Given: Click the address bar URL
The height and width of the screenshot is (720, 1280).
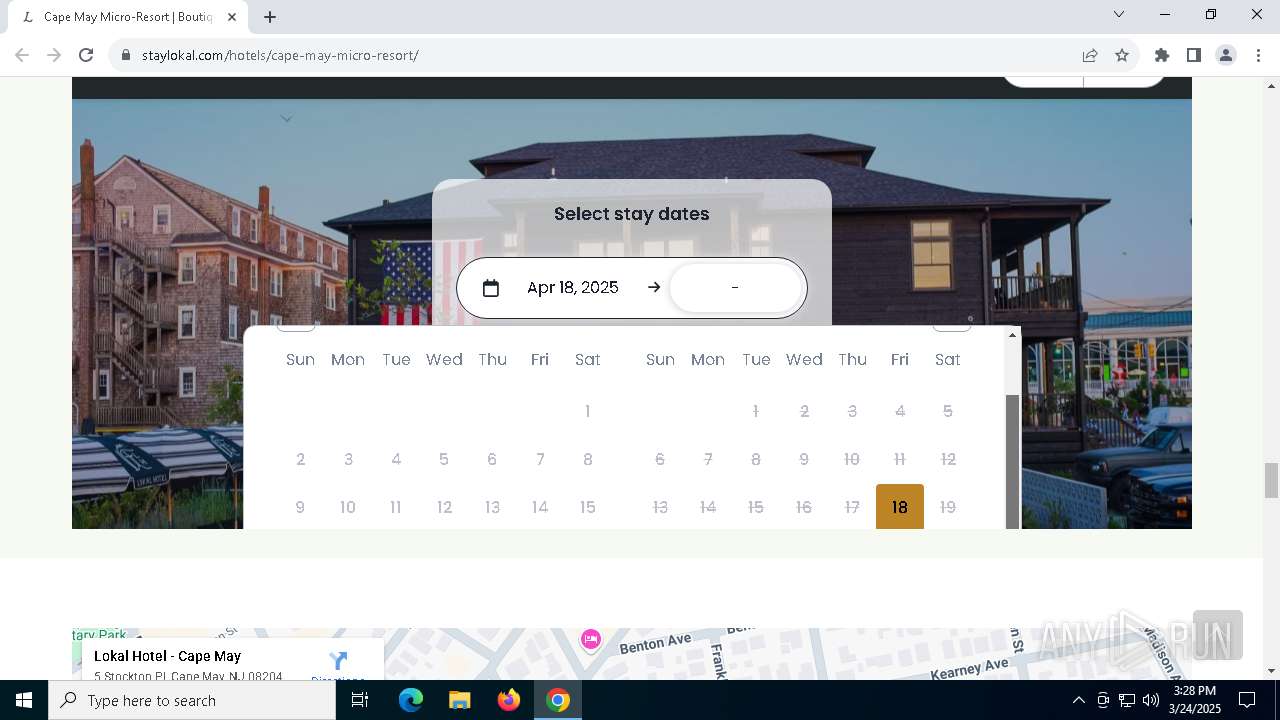Looking at the screenshot, I should 280,55.
